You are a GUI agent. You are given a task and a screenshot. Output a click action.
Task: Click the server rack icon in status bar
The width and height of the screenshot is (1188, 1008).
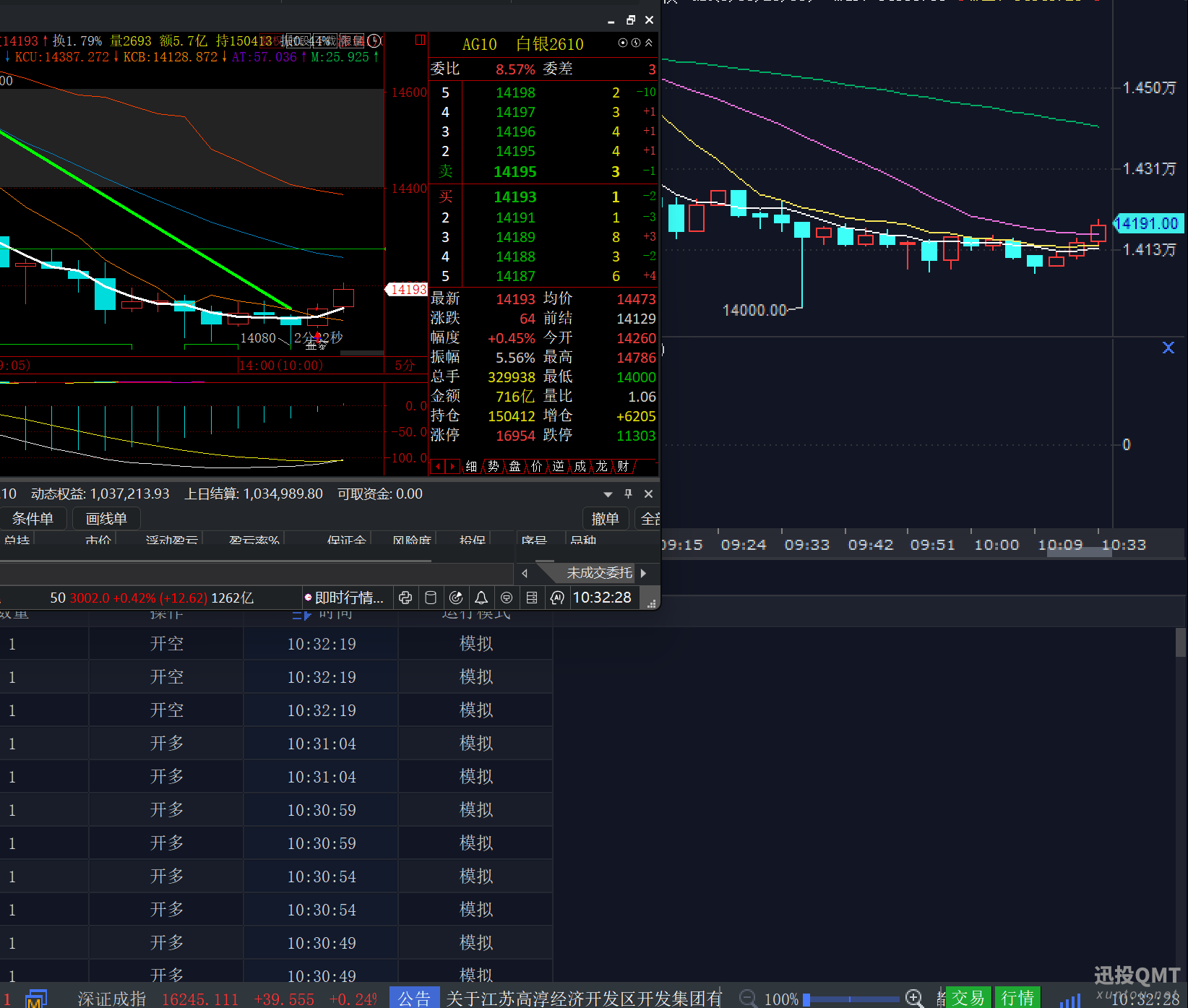click(532, 598)
